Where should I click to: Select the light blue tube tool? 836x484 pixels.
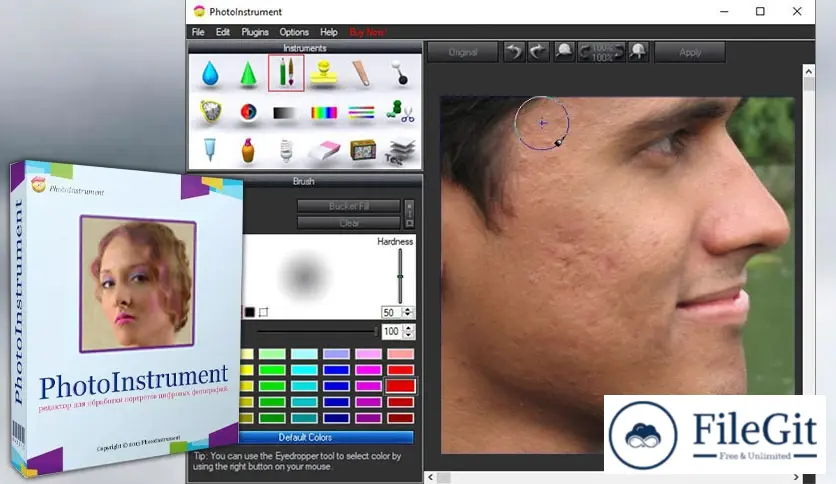tap(210, 150)
